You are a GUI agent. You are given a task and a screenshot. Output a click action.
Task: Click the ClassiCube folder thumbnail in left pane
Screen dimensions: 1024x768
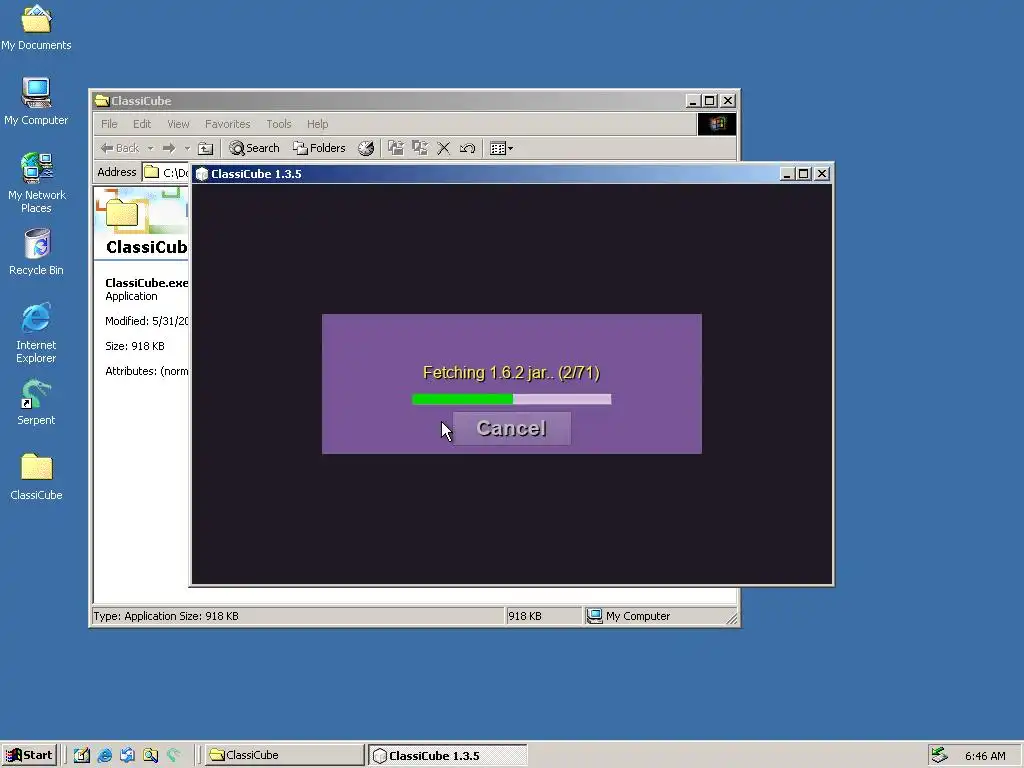point(123,212)
